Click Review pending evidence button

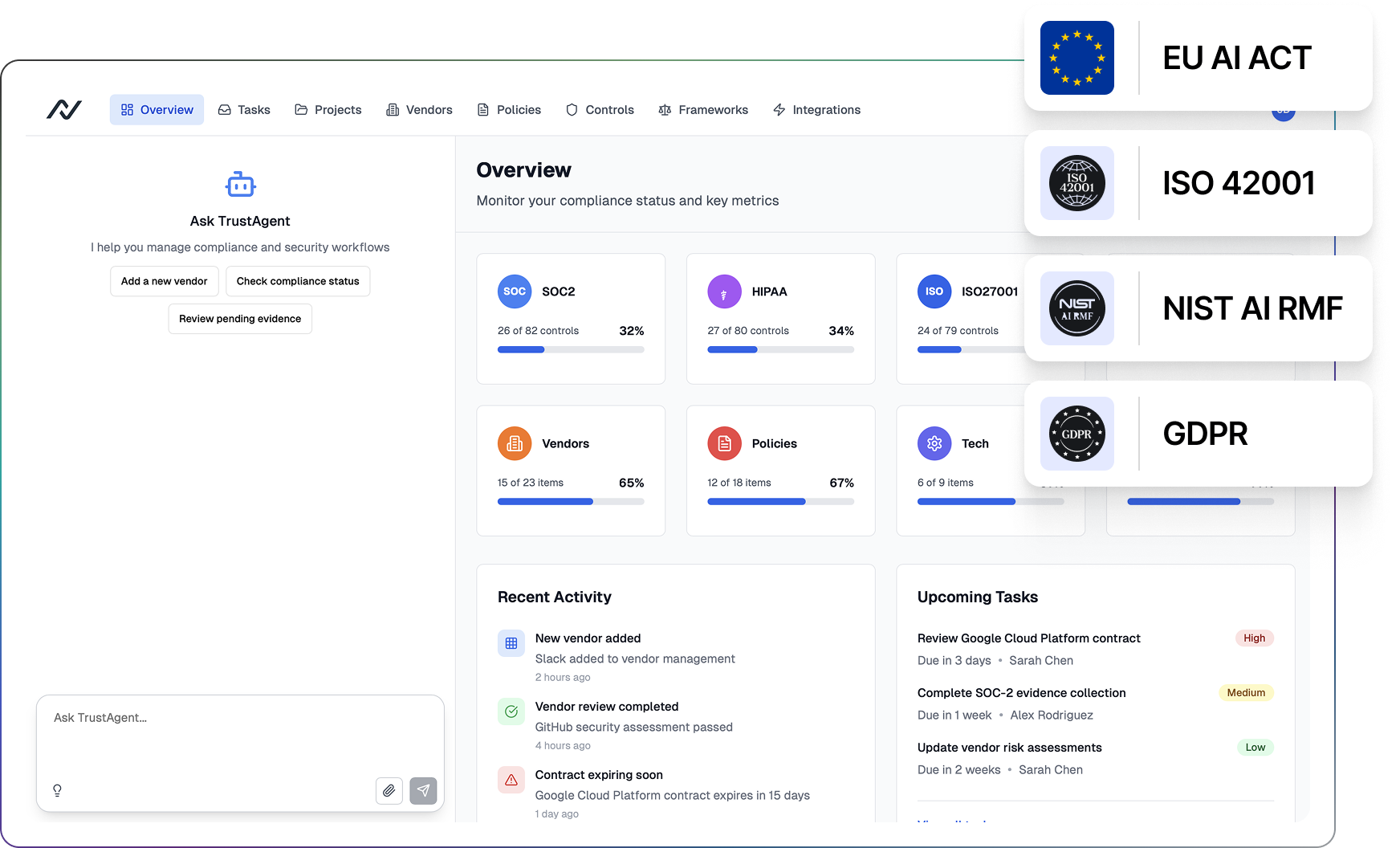pos(240,319)
